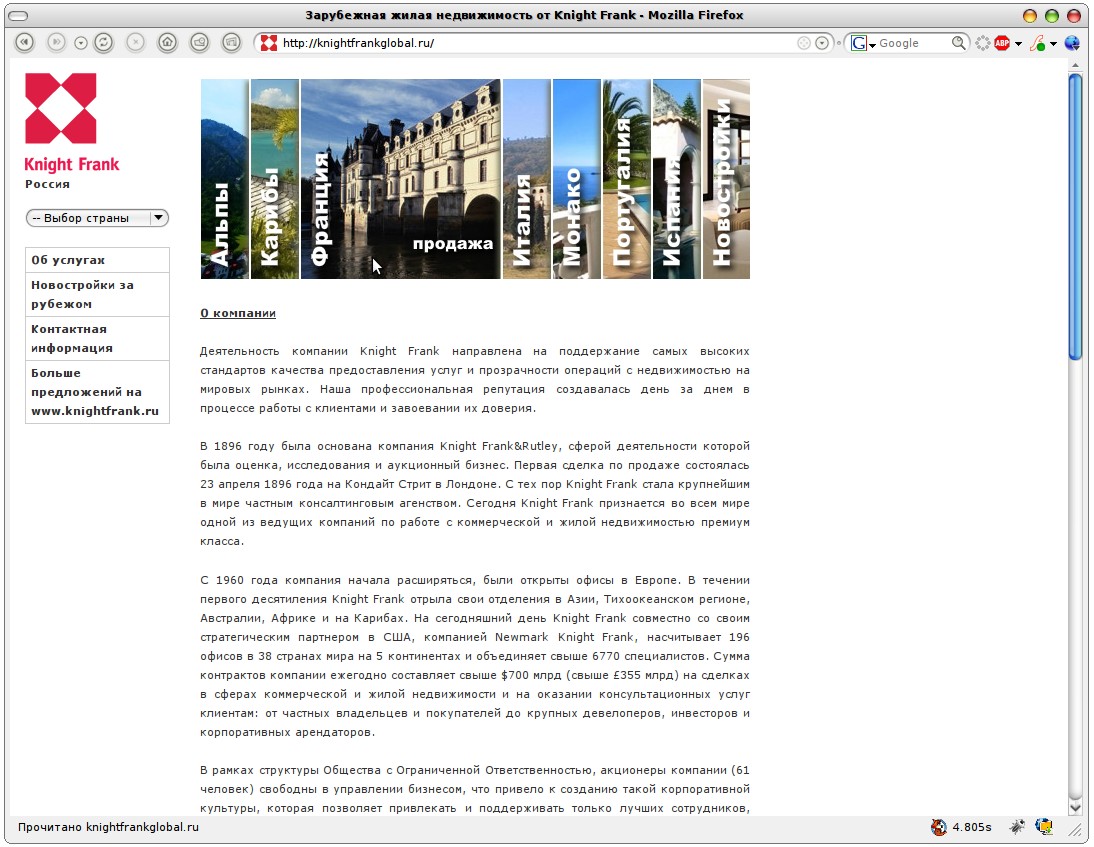Open the browser Home page
Screen dimensions: 1094x847
click(167, 42)
